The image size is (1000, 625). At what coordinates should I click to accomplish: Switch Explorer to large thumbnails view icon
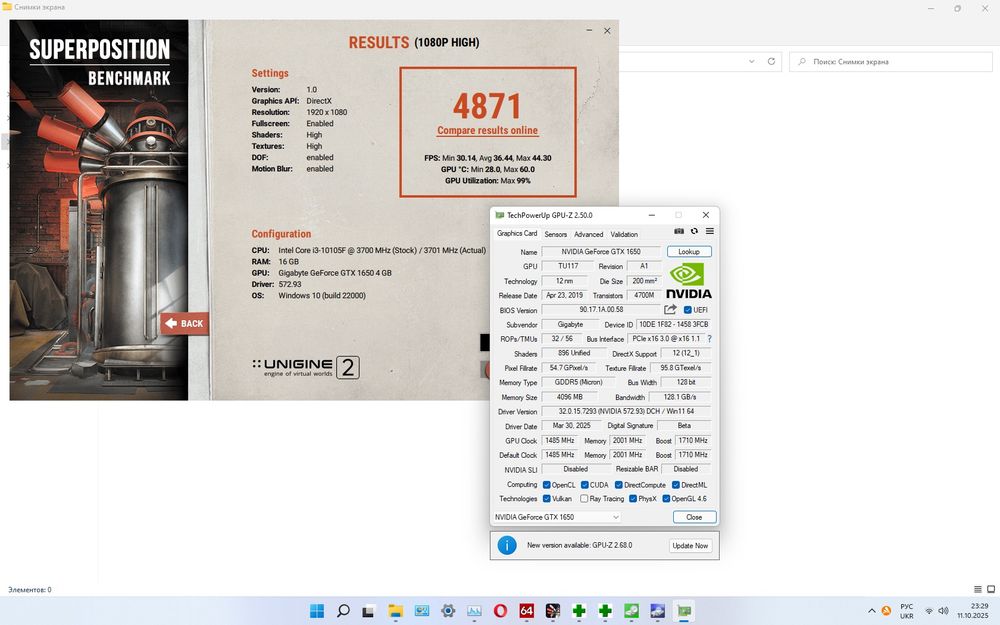point(991,589)
